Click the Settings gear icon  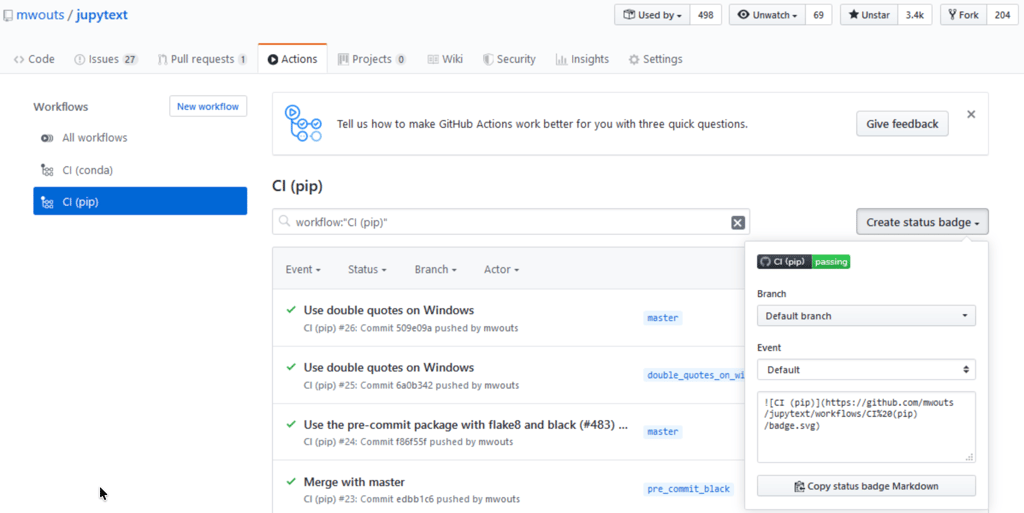[x=633, y=59]
